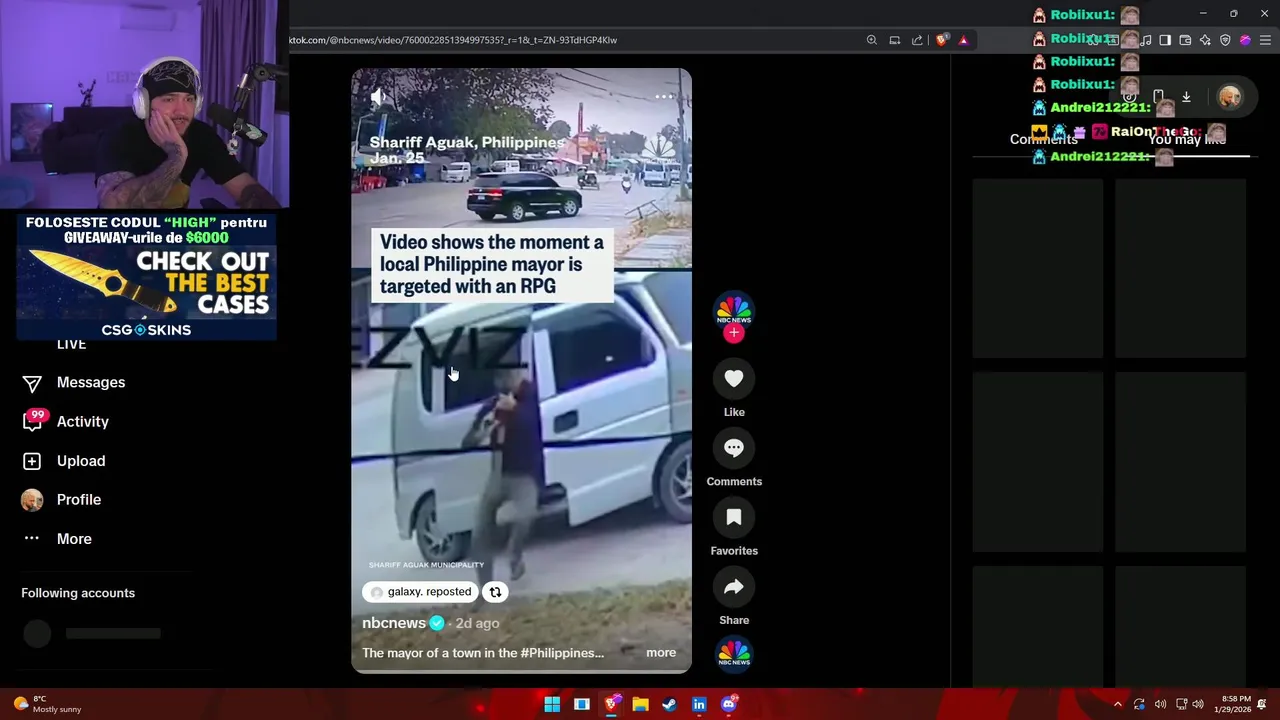Repost the video using the repost icon
Screen dimensions: 1280x720
495,592
